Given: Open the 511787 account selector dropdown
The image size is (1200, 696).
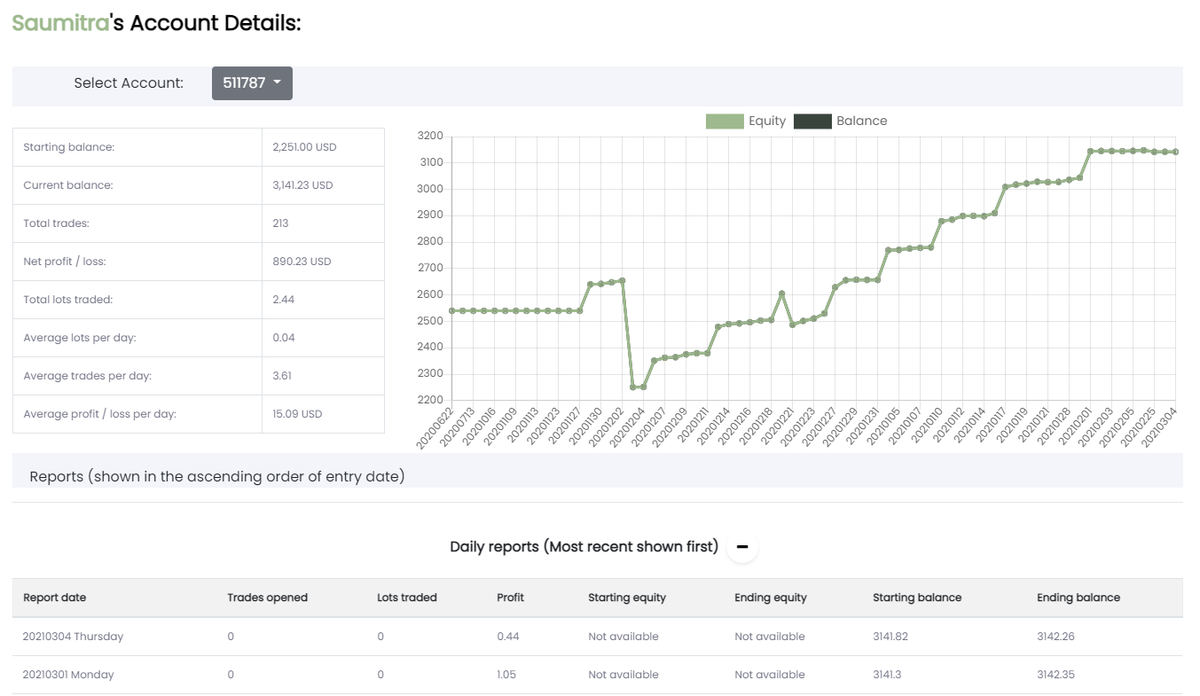Looking at the screenshot, I should tap(252, 83).
